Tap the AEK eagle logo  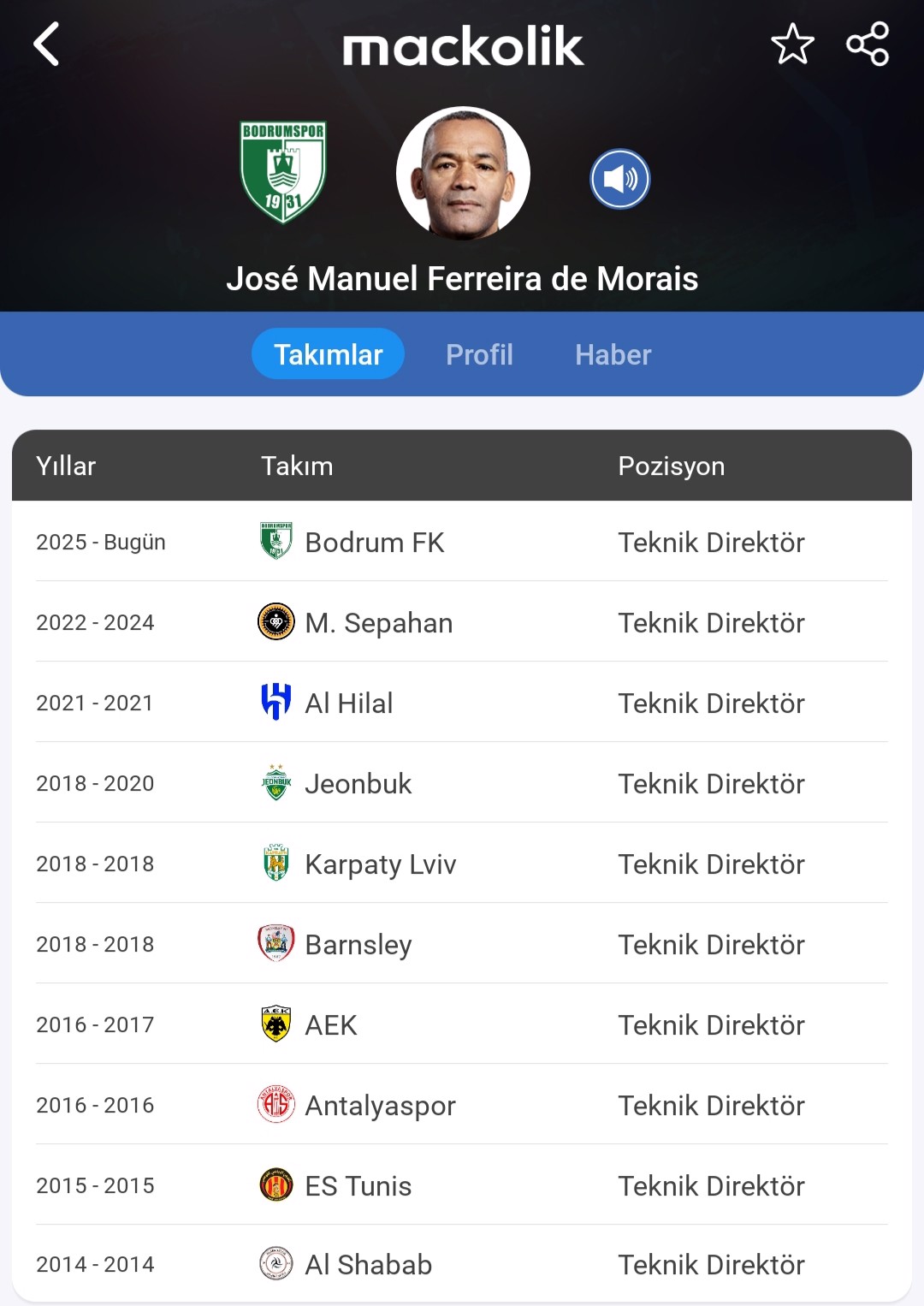tap(276, 1024)
